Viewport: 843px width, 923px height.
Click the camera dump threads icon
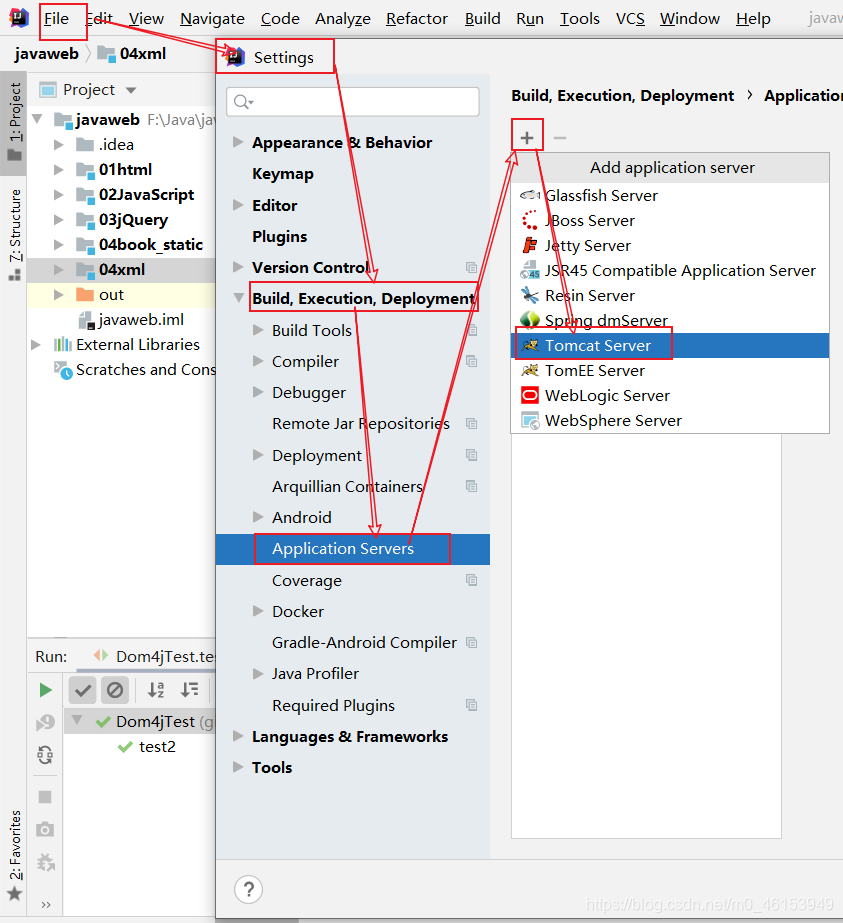point(45,829)
